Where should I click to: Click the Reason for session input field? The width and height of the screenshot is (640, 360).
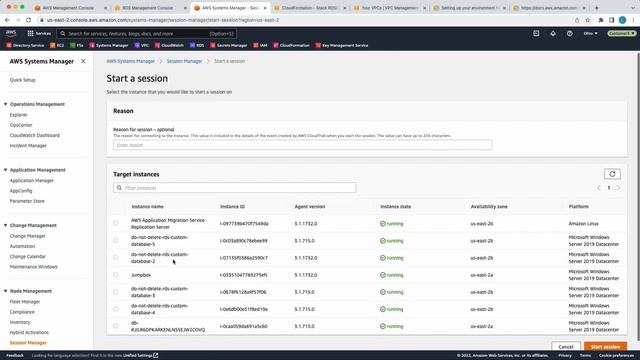302,145
